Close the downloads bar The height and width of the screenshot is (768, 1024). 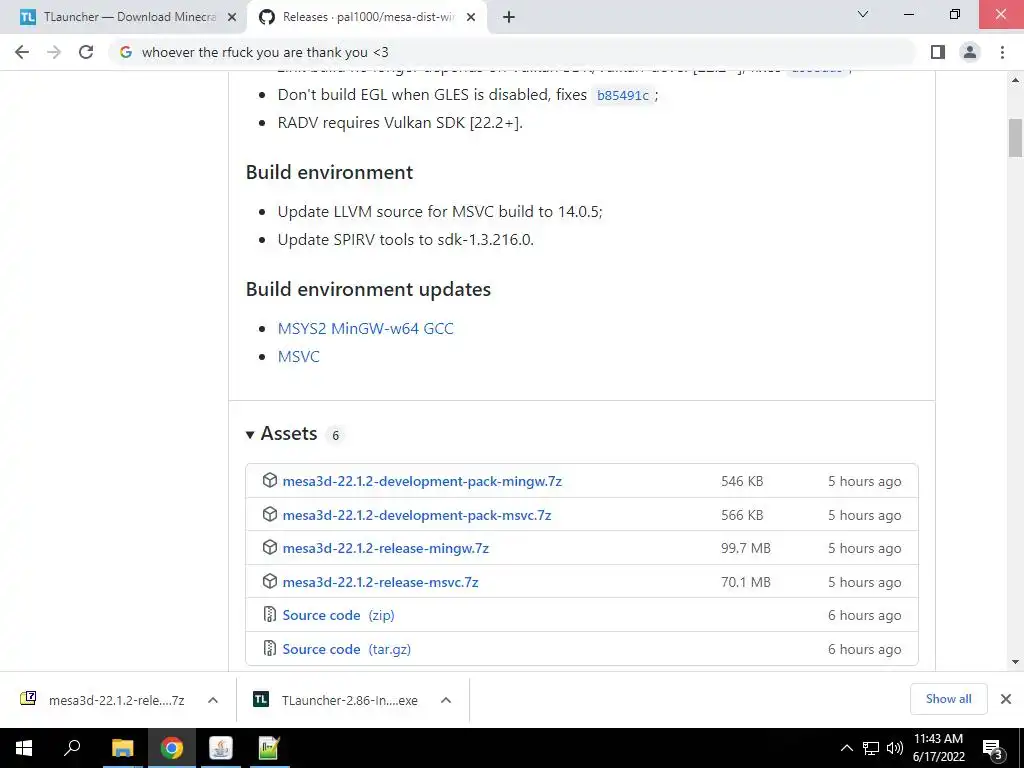coord(1006,699)
